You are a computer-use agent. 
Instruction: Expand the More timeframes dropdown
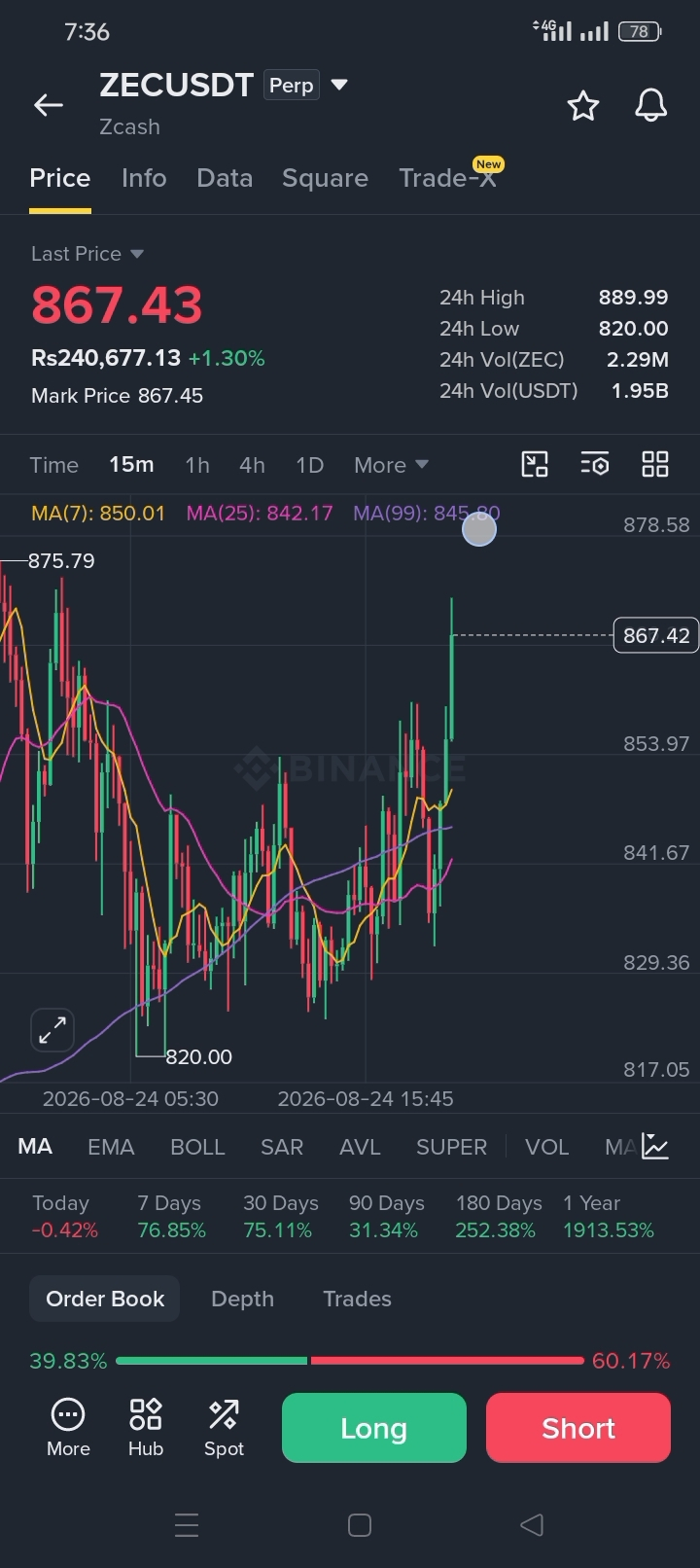click(391, 465)
